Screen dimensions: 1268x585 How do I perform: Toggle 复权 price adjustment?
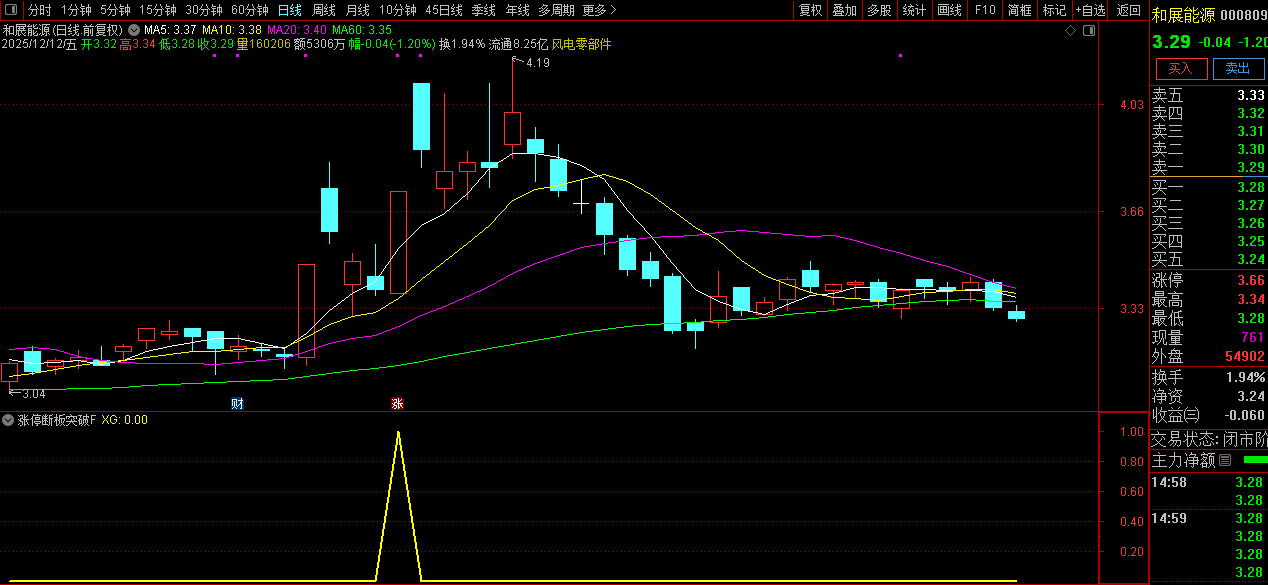pos(810,10)
